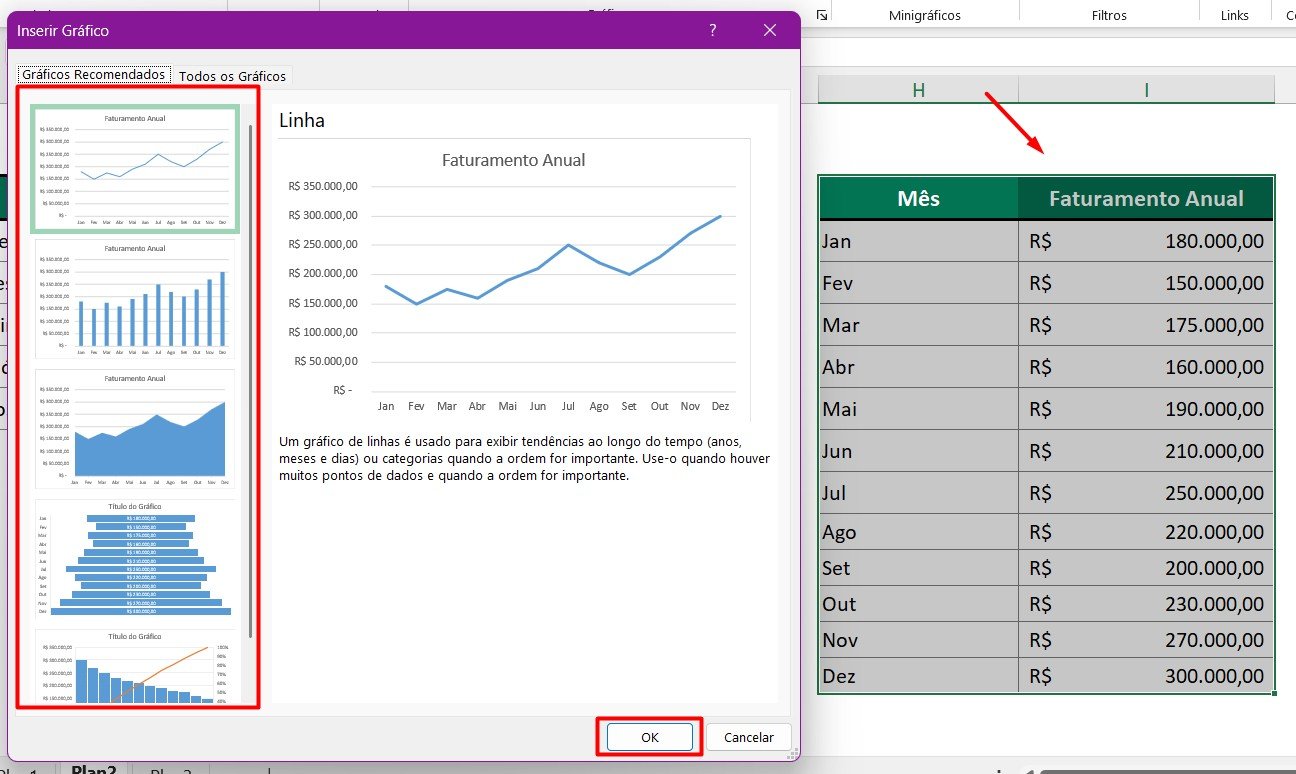Select column I header
1296x774 pixels.
tap(1146, 90)
